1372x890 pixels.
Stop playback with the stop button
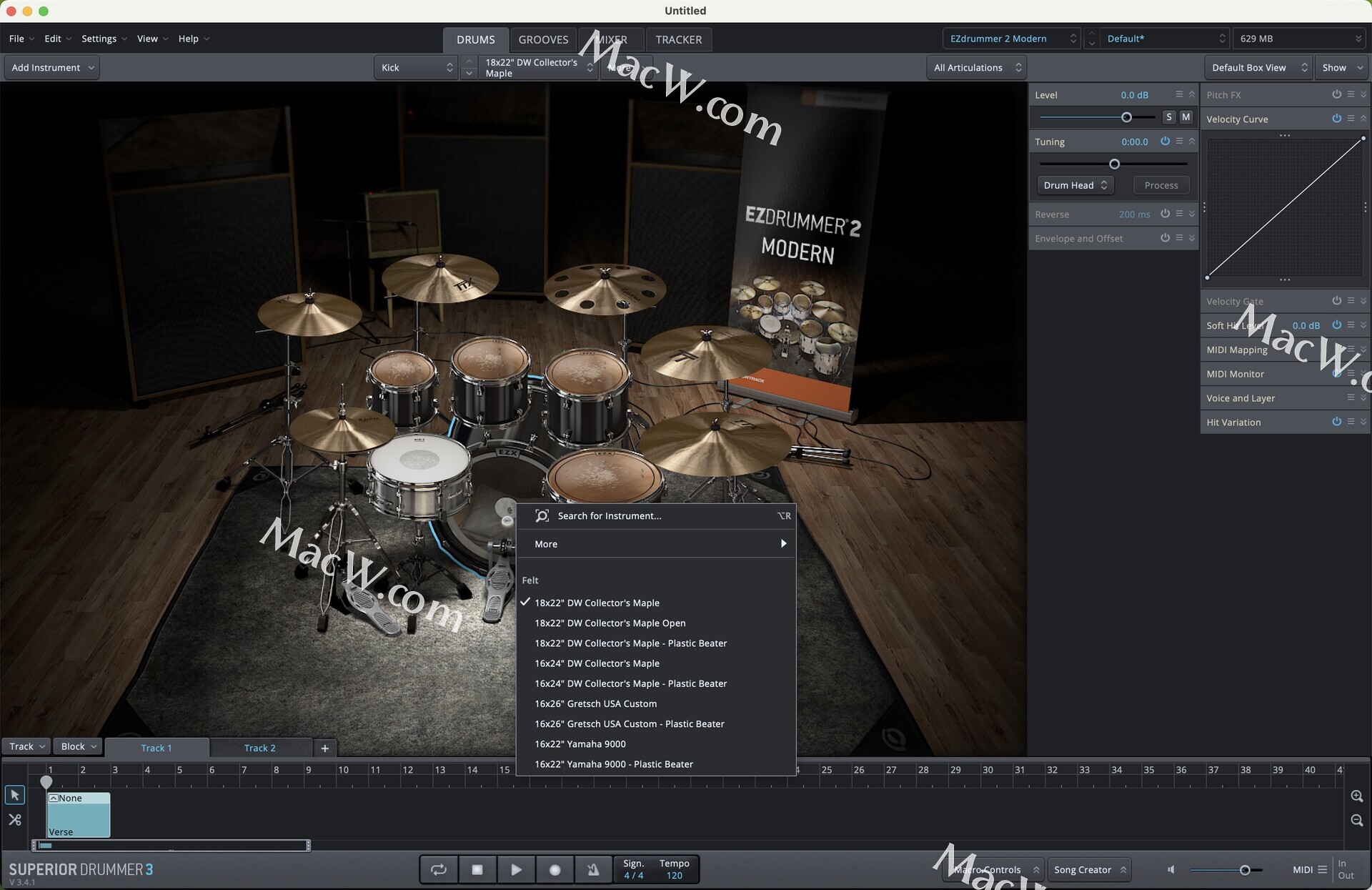click(477, 869)
